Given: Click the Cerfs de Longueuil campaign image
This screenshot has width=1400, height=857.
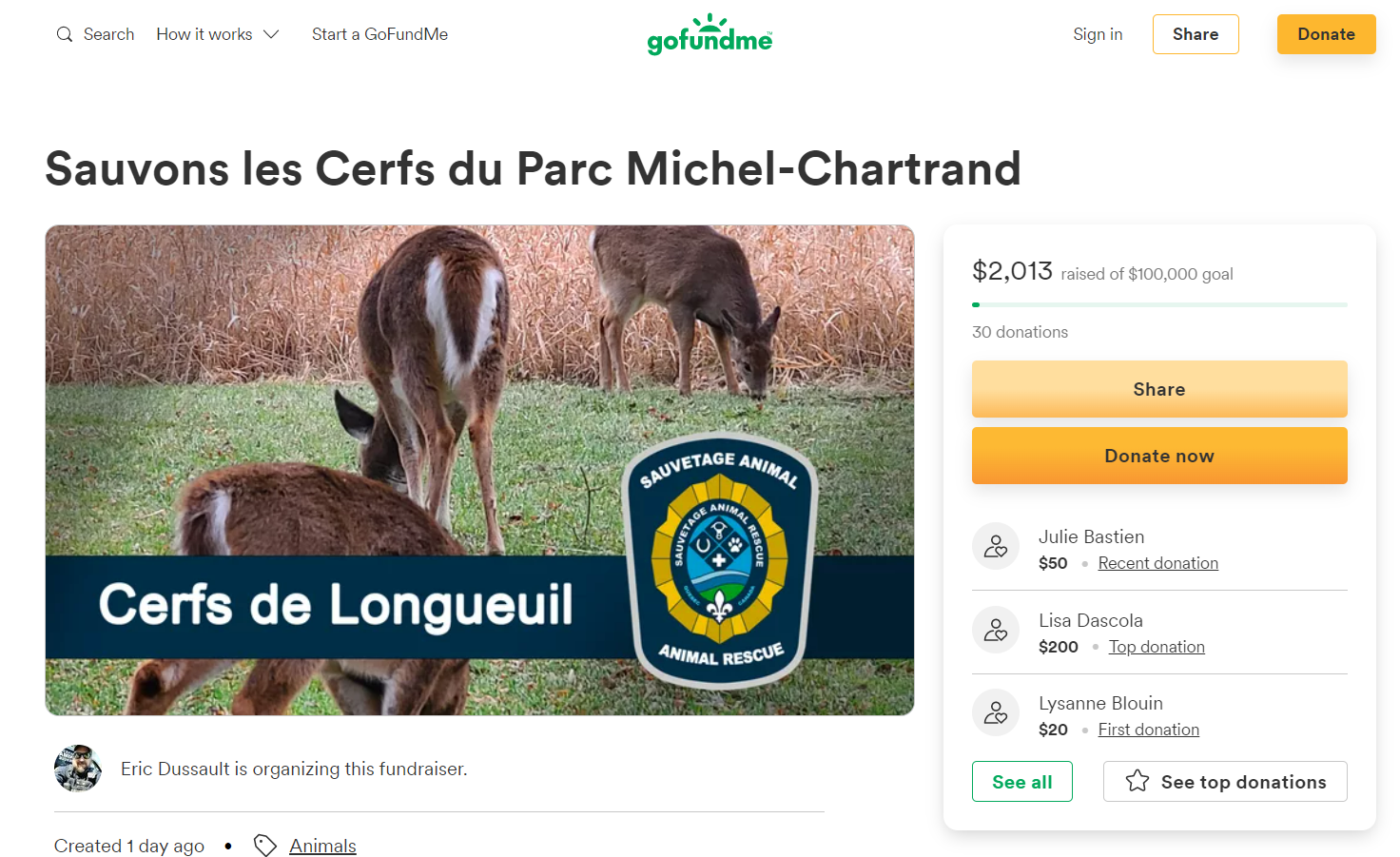Looking at the screenshot, I should tap(479, 470).
